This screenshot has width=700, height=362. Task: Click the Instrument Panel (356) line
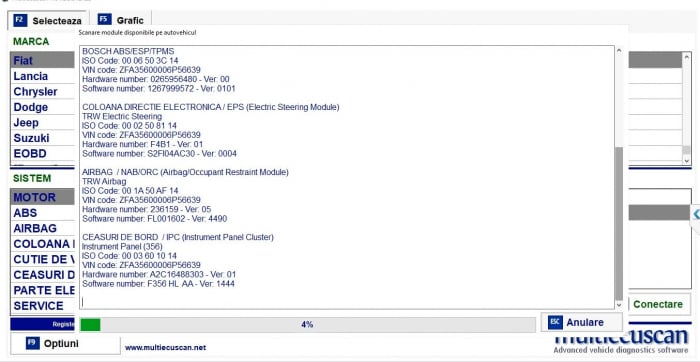click(x=122, y=246)
